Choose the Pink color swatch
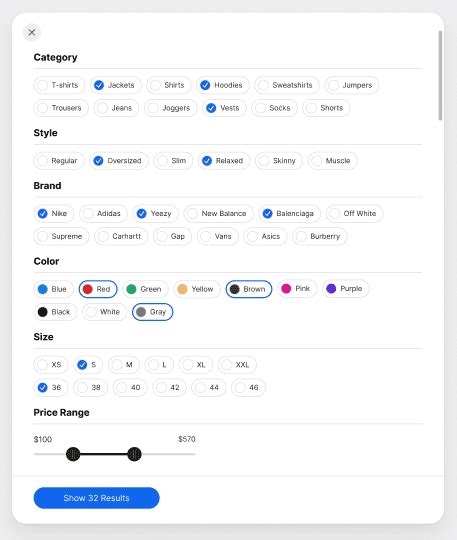The image size is (457, 540). coord(297,289)
